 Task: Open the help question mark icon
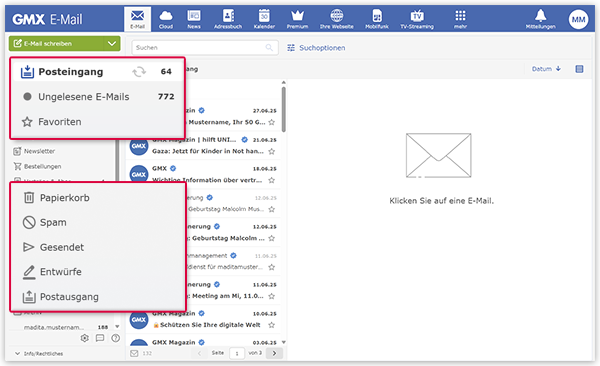pyautogui.click(x=115, y=338)
